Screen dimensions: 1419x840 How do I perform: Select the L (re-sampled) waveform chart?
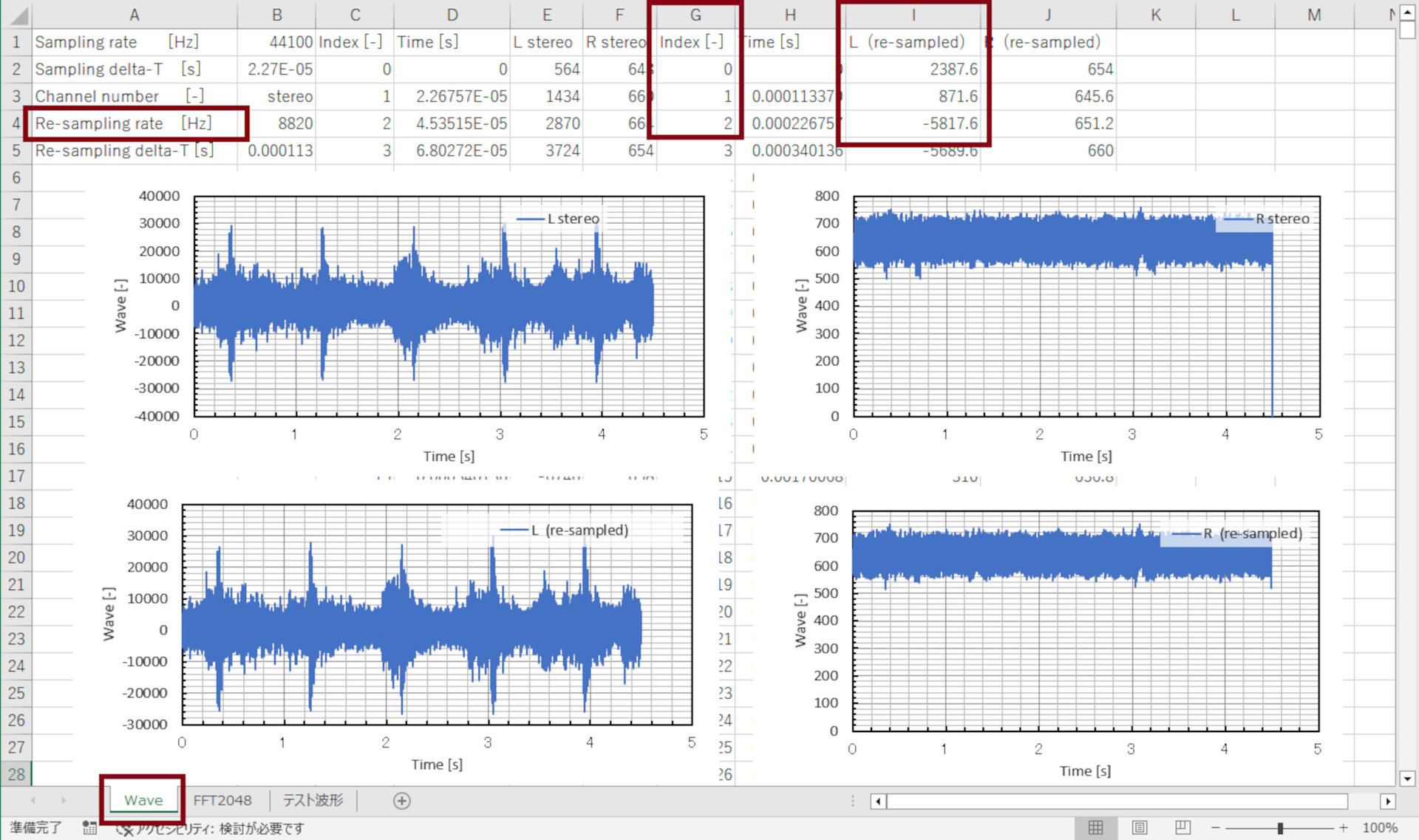395,632
